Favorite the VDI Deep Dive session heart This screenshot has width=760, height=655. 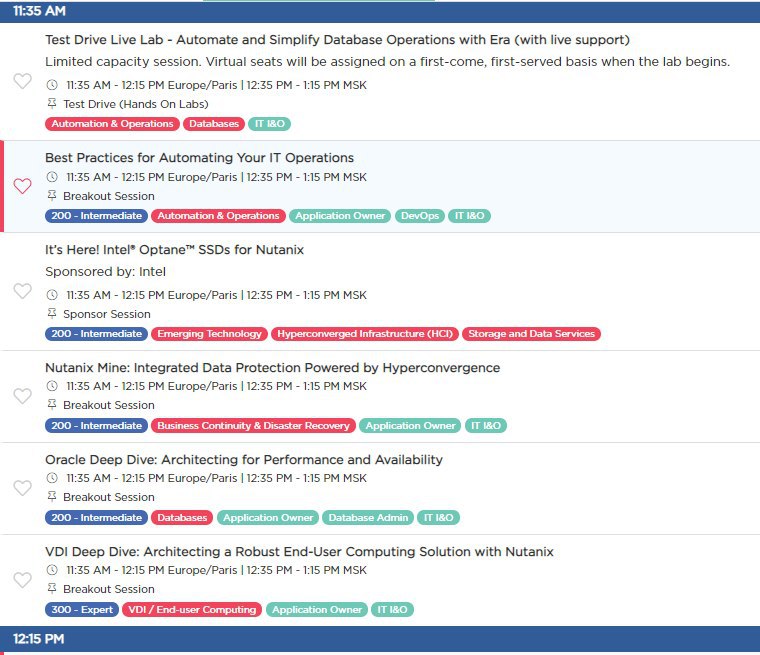coord(22,580)
